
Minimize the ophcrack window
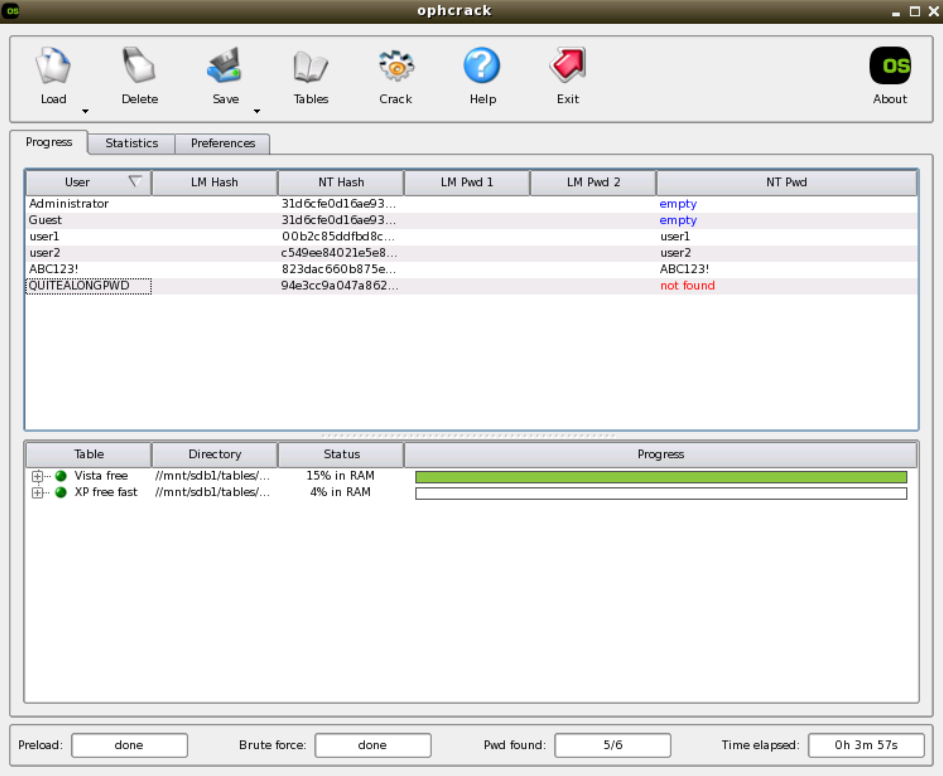pos(896,13)
